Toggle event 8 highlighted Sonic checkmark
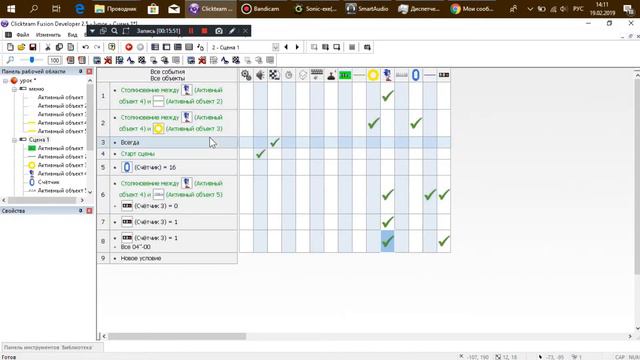 point(387,241)
